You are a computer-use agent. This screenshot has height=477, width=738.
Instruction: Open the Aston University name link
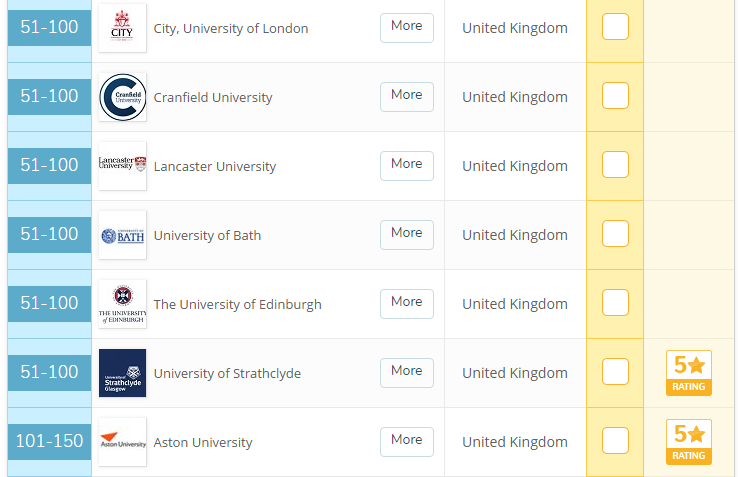click(203, 443)
